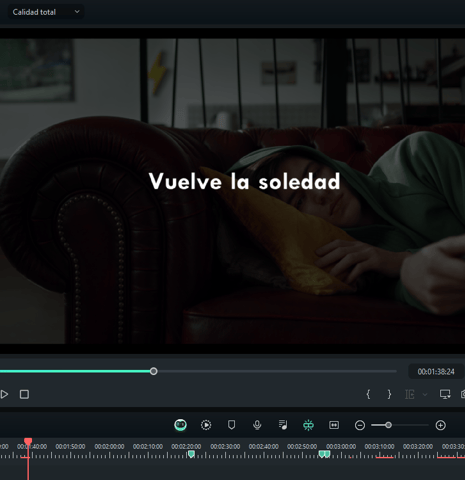Start playback with the play button
The height and width of the screenshot is (480, 465).
(4, 395)
